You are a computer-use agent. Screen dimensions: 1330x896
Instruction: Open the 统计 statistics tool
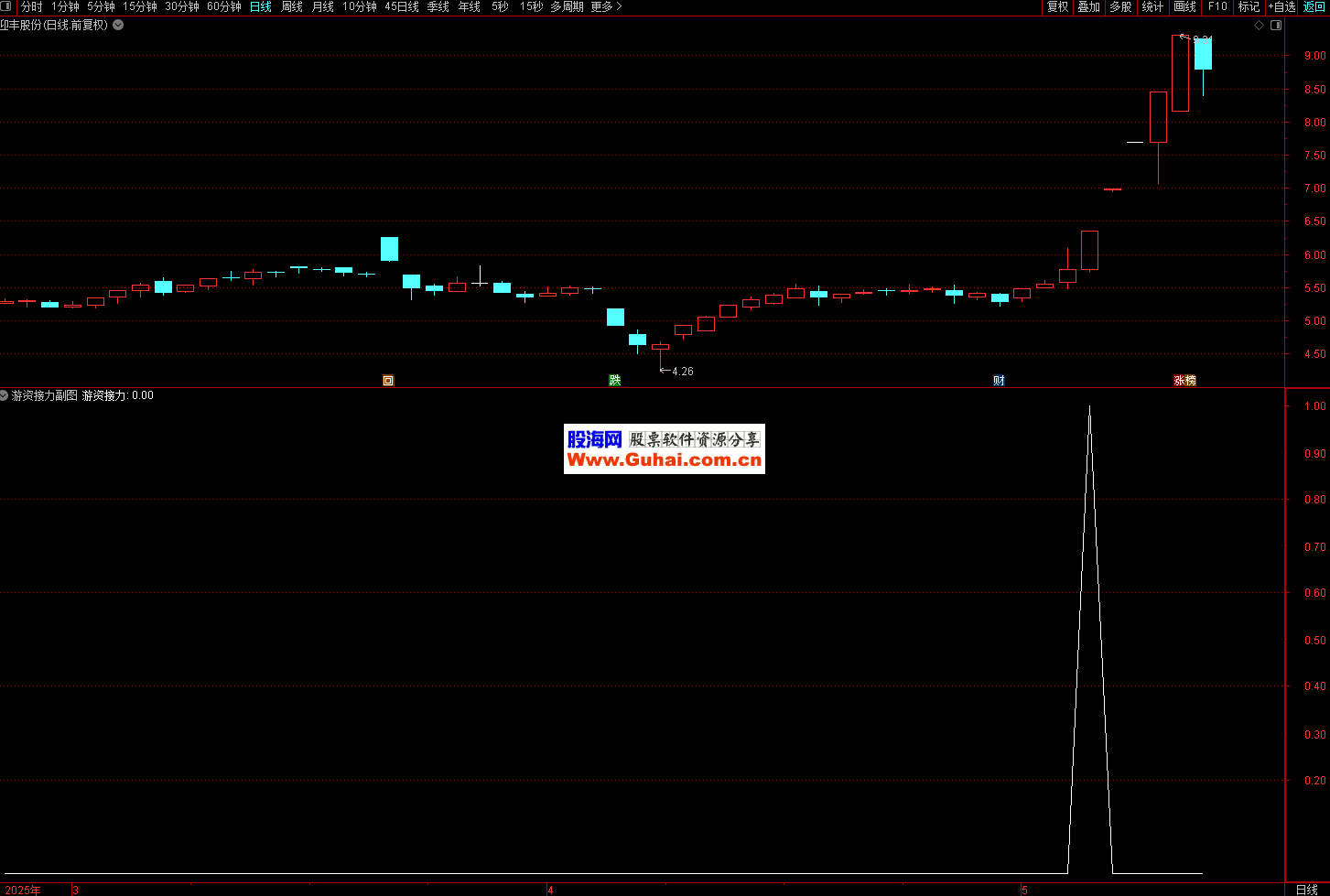click(1153, 6)
